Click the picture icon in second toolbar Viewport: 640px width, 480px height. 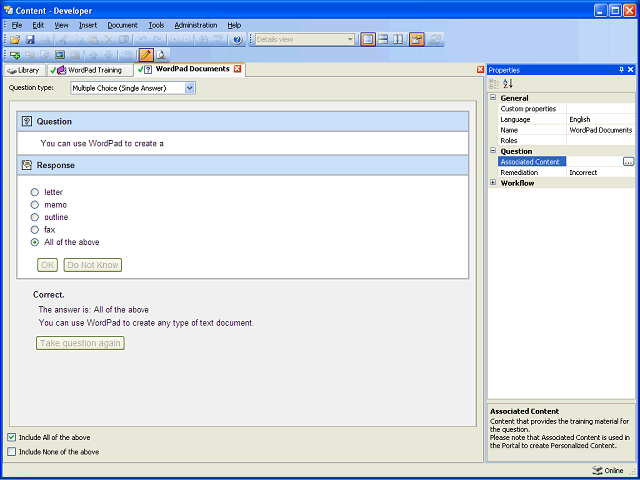pyautogui.click(x=60, y=55)
